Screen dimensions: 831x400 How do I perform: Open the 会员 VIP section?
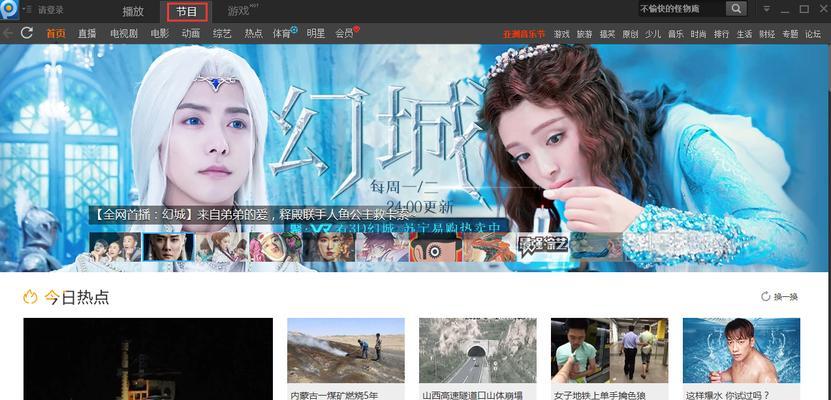tap(344, 33)
